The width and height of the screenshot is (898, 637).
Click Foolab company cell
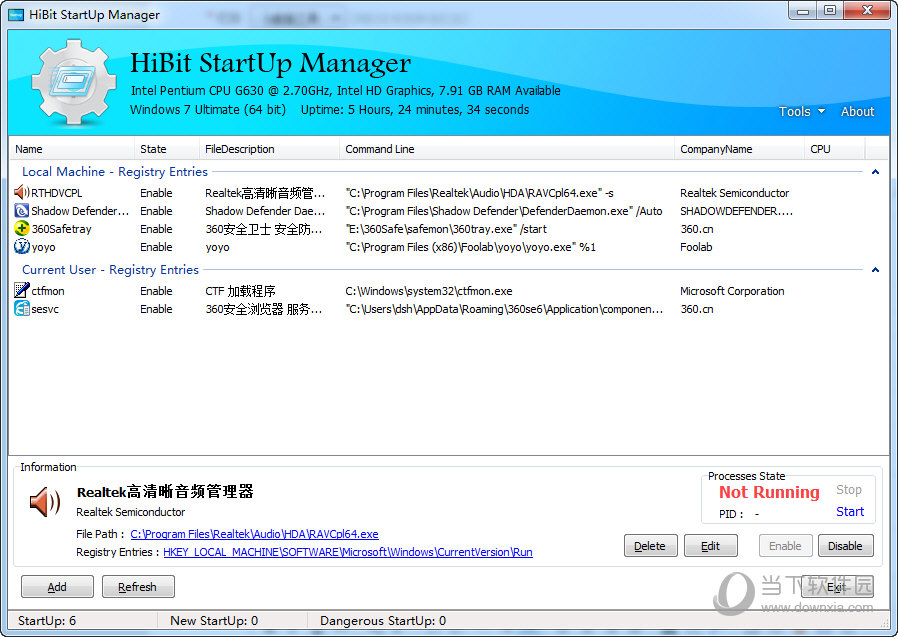(696, 247)
